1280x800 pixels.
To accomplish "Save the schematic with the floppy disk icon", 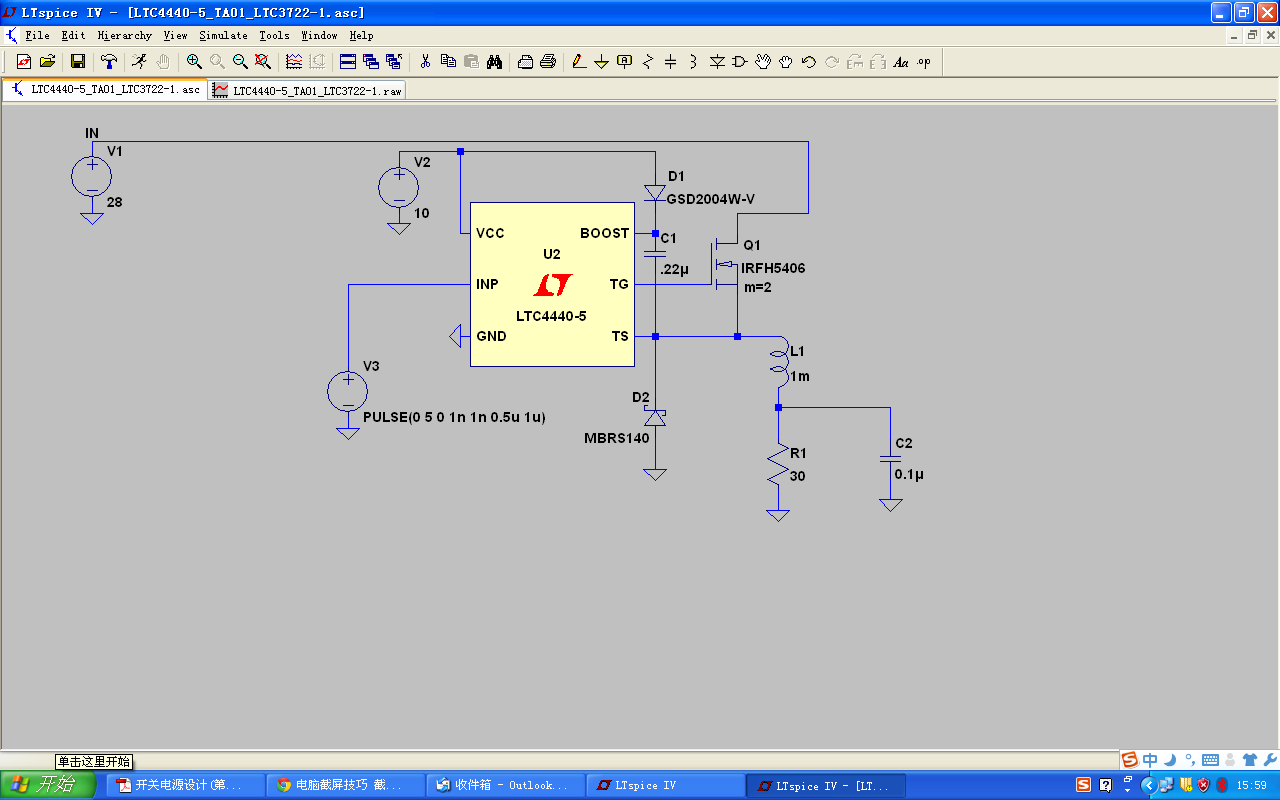I will point(78,62).
